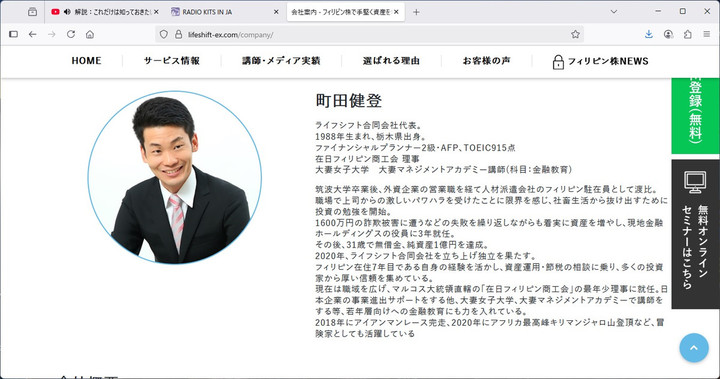Jump back to top with arrow button
Image resolution: width=720 pixels, height=379 pixels.
pyautogui.click(x=694, y=348)
